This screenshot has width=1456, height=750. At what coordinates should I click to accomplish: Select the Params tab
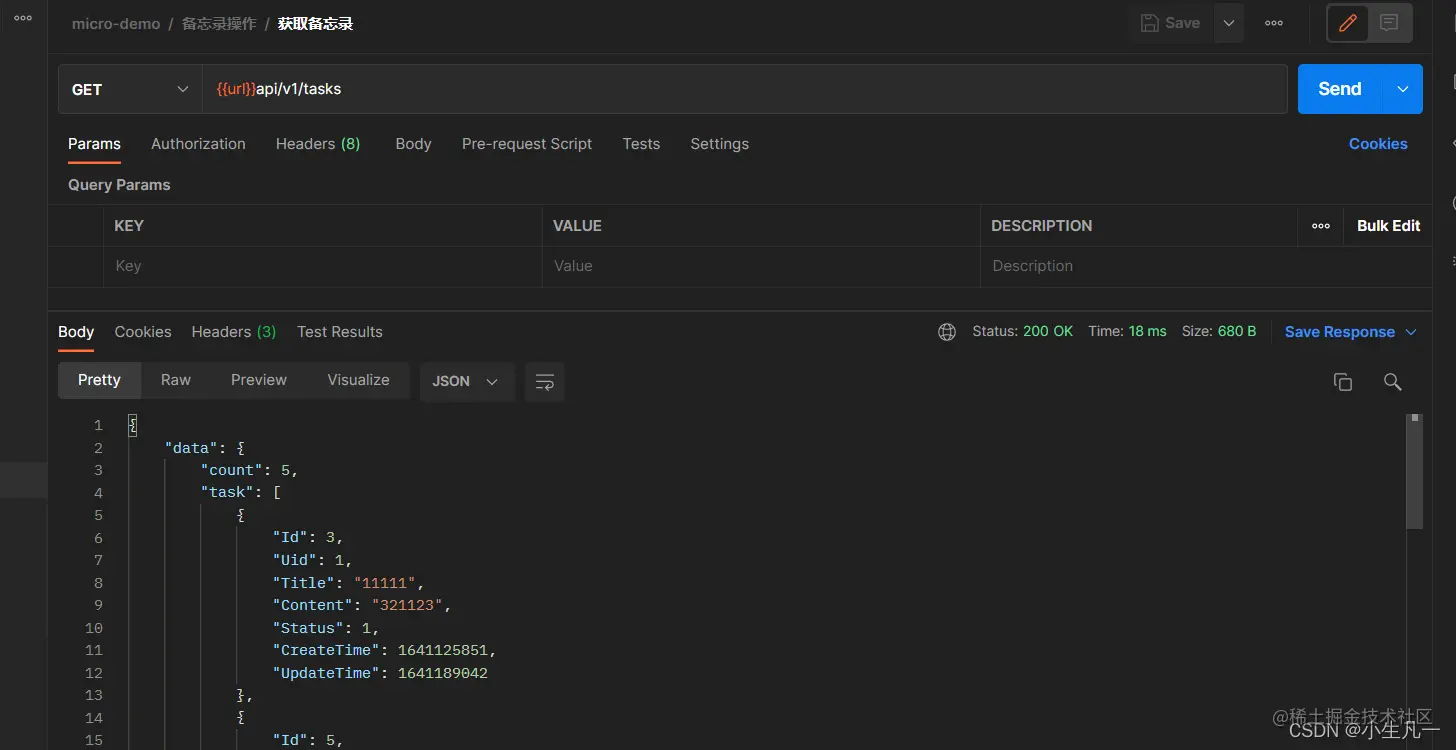tap(94, 144)
